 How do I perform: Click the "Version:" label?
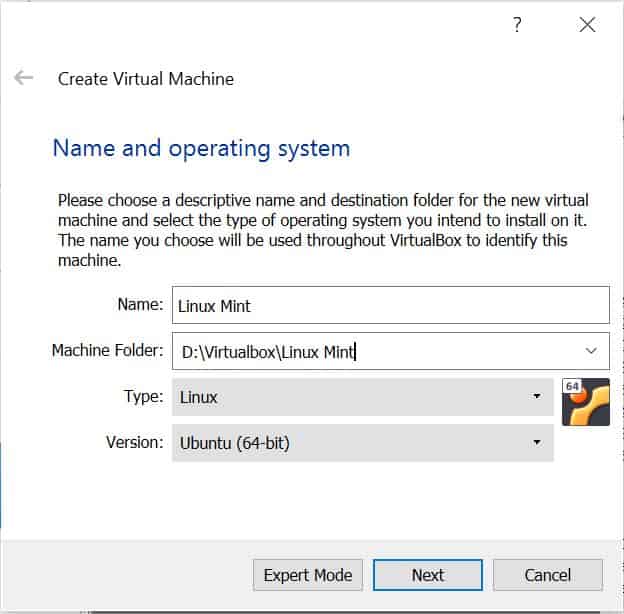point(134,441)
